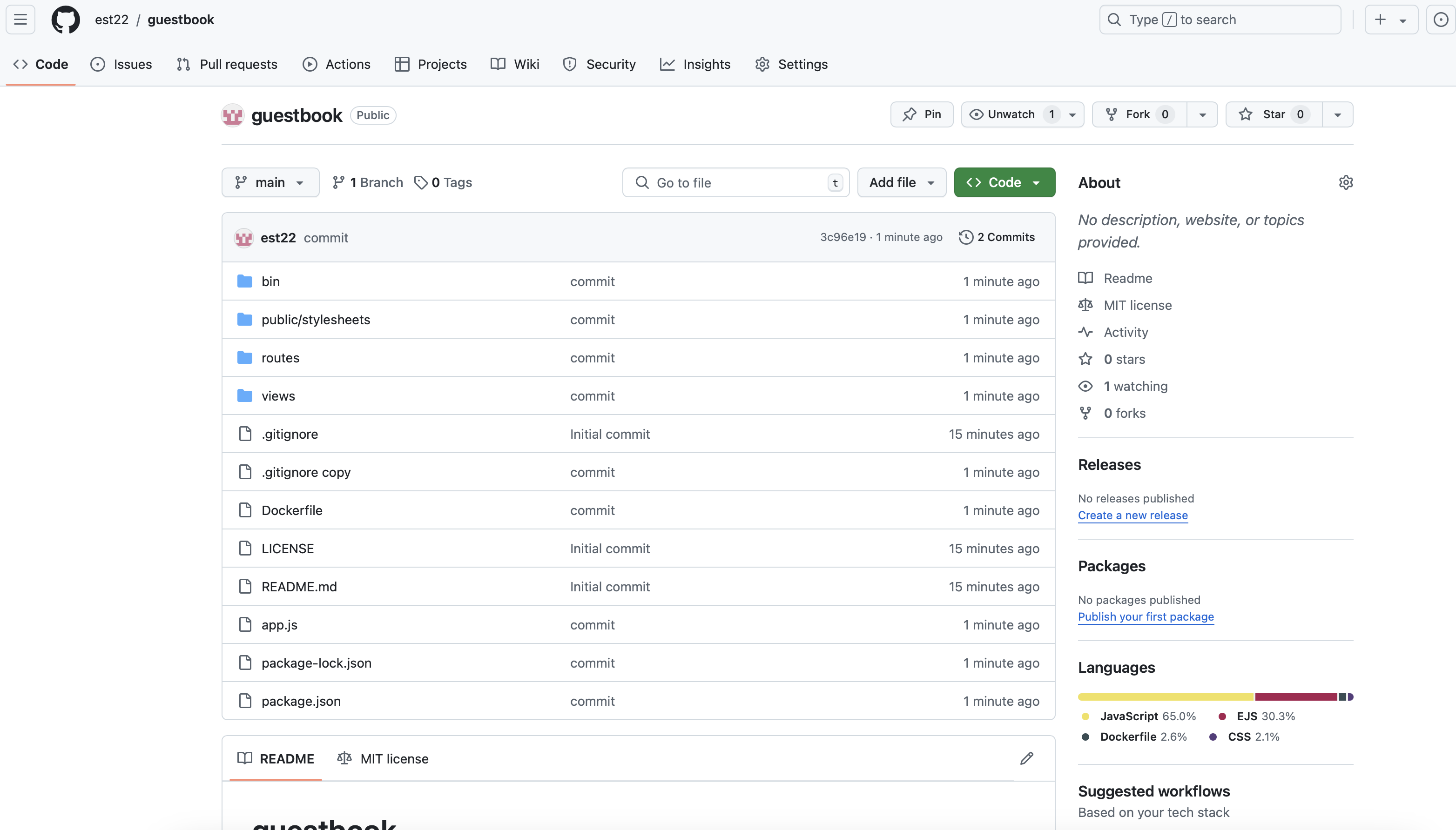
Task: Click the GitHub Octocat logo
Action: tap(66, 20)
